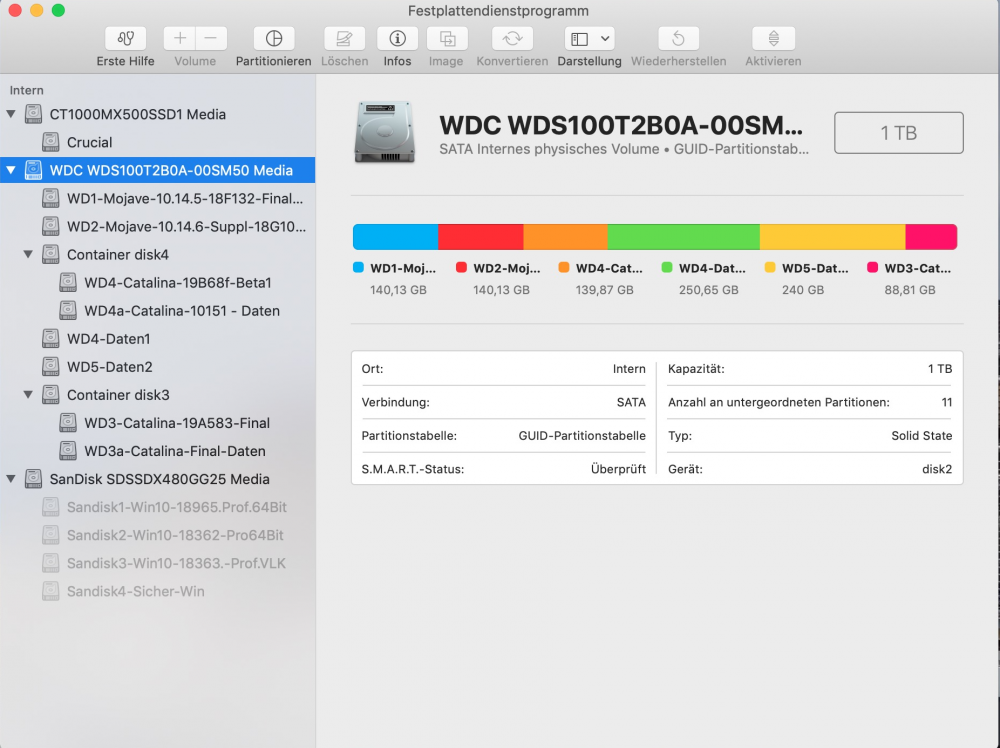Click the Aktivieren toolbar icon
The height and width of the screenshot is (748, 1000).
(x=773, y=39)
